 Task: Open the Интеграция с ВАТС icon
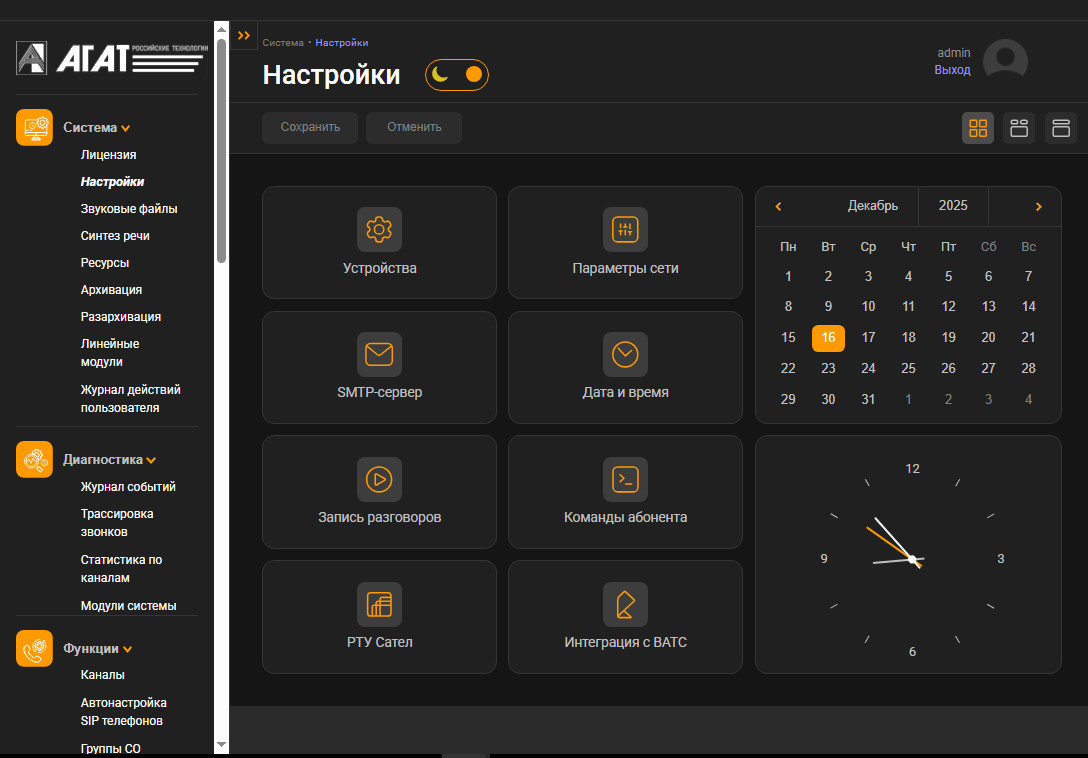coord(625,604)
